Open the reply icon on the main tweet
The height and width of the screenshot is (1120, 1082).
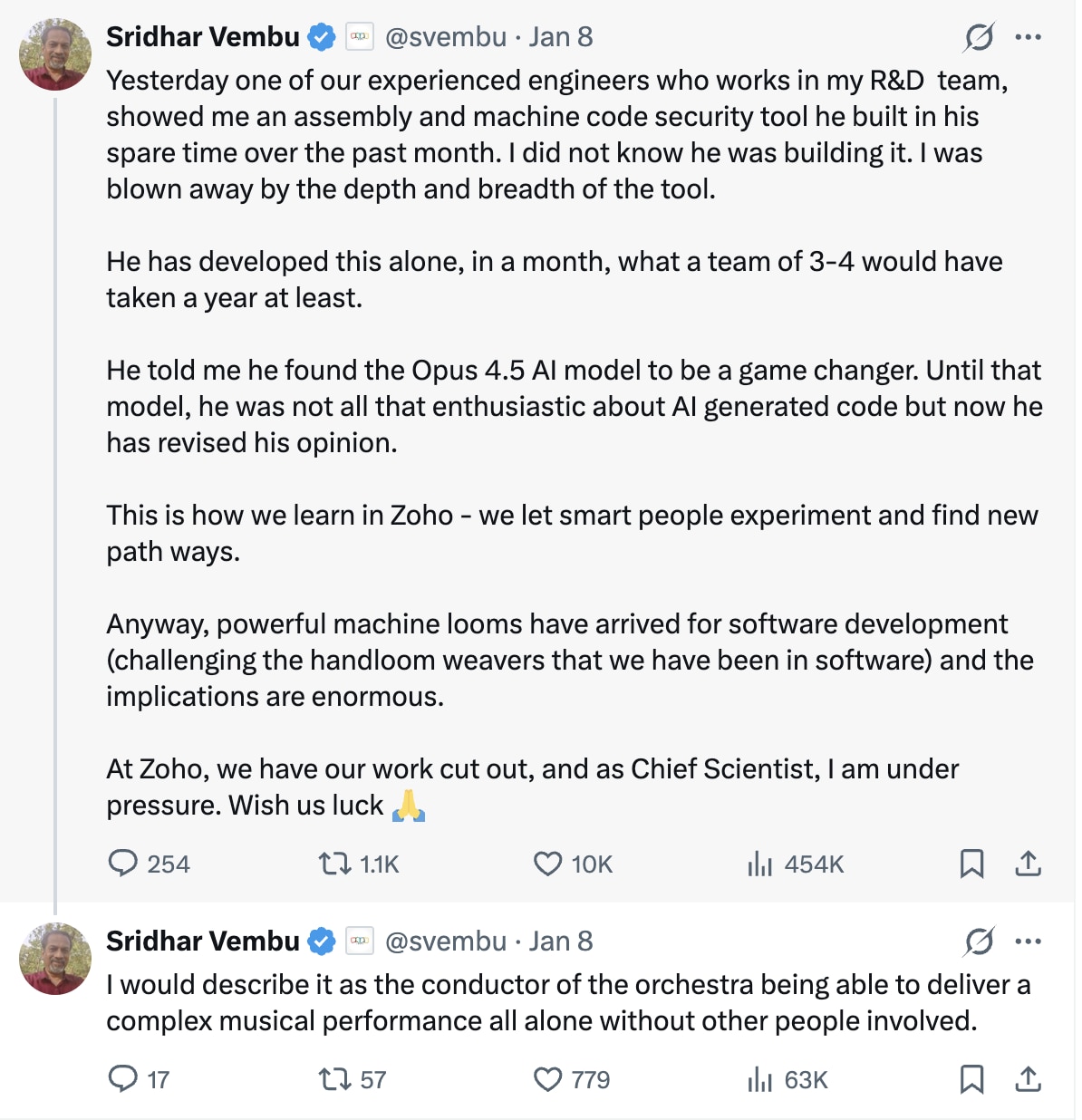point(126,864)
